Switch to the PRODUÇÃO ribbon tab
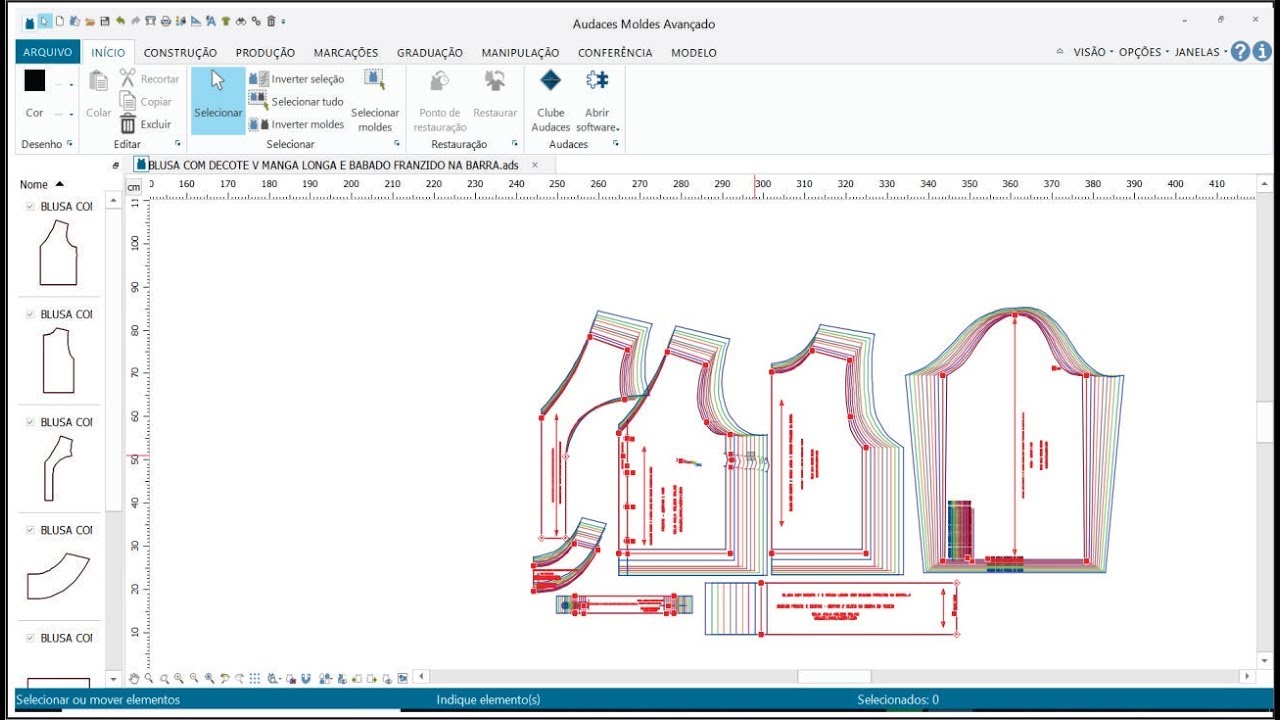Viewport: 1280px width, 720px height. [265, 53]
